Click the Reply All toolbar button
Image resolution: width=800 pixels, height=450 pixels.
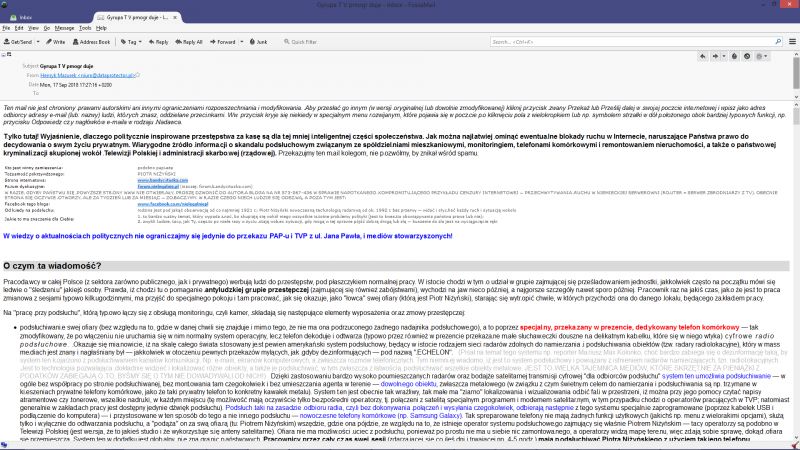tap(189, 42)
